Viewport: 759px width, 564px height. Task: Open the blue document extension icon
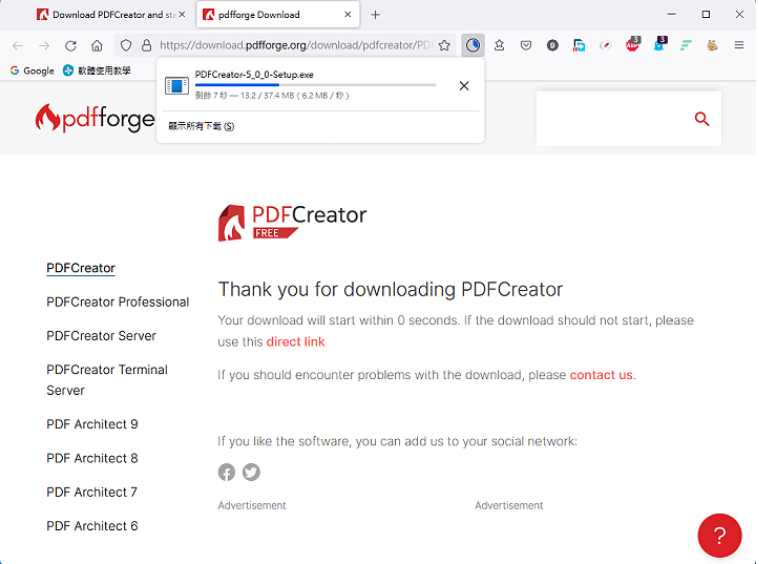click(x=579, y=46)
